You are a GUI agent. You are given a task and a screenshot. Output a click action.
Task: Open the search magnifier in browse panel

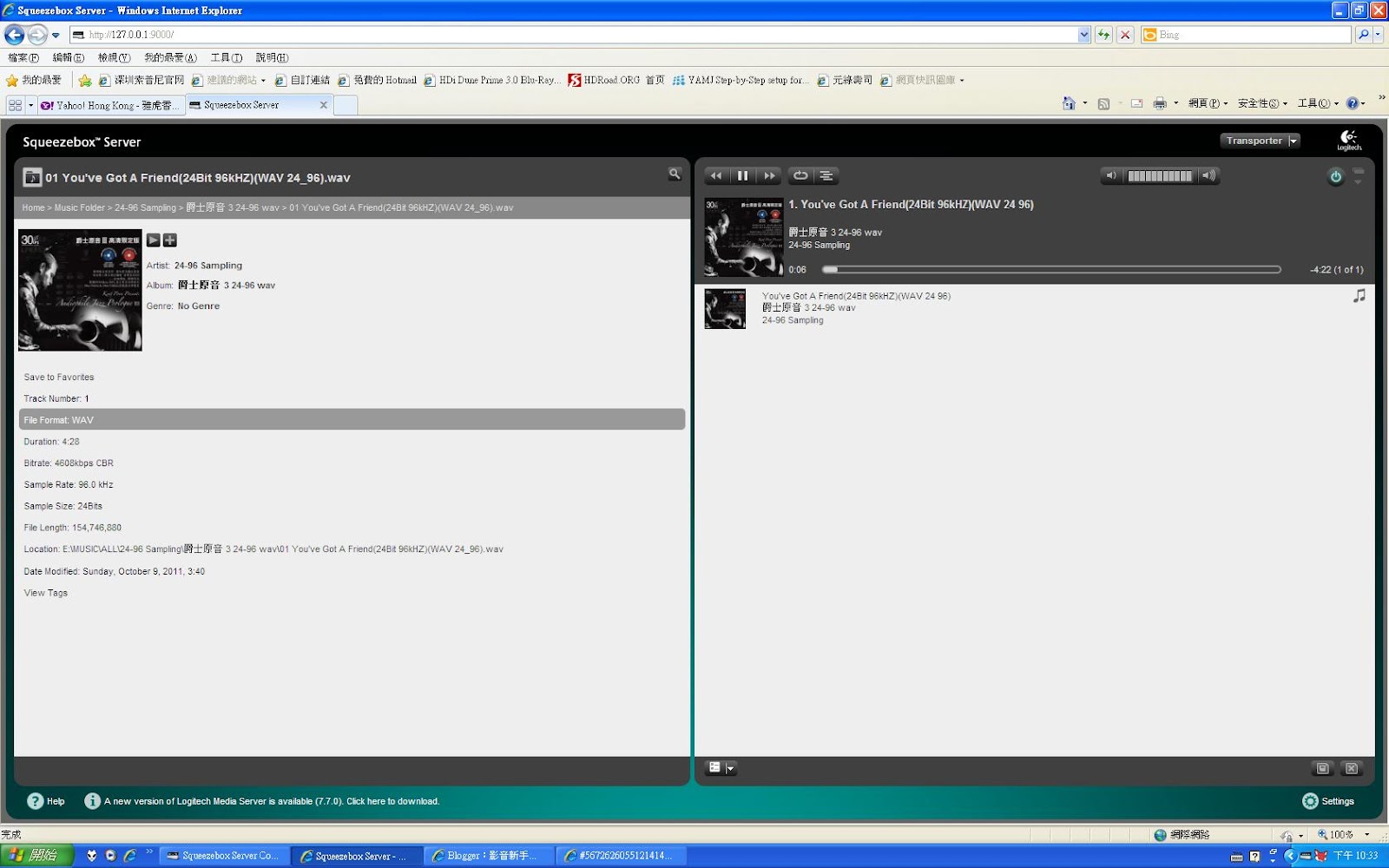675,174
